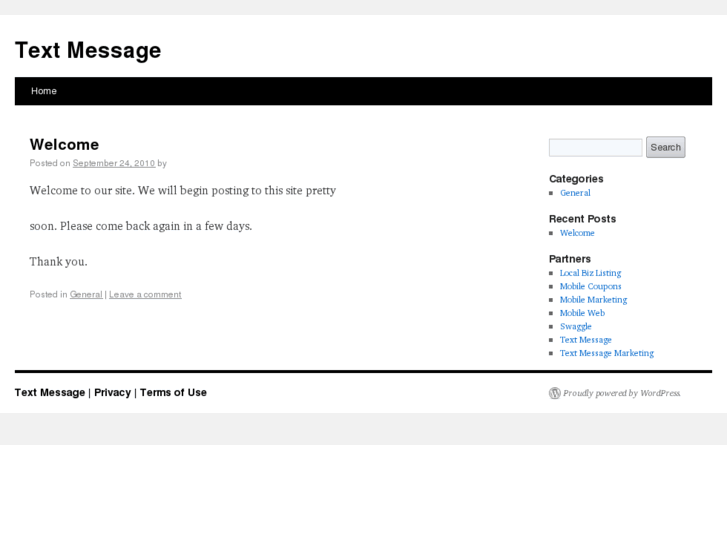Click the Search button
The height and width of the screenshot is (545, 727).
coord(665,147)
